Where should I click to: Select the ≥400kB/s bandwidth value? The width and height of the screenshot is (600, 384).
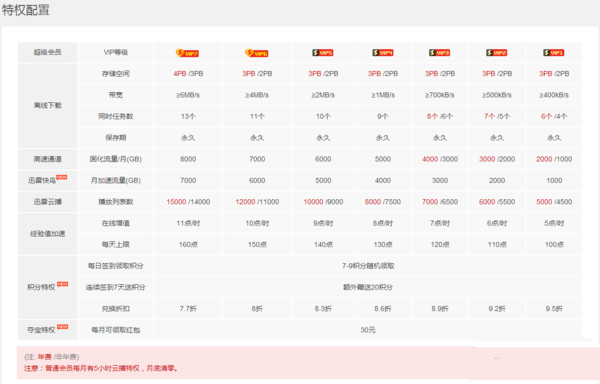point(554,95)
